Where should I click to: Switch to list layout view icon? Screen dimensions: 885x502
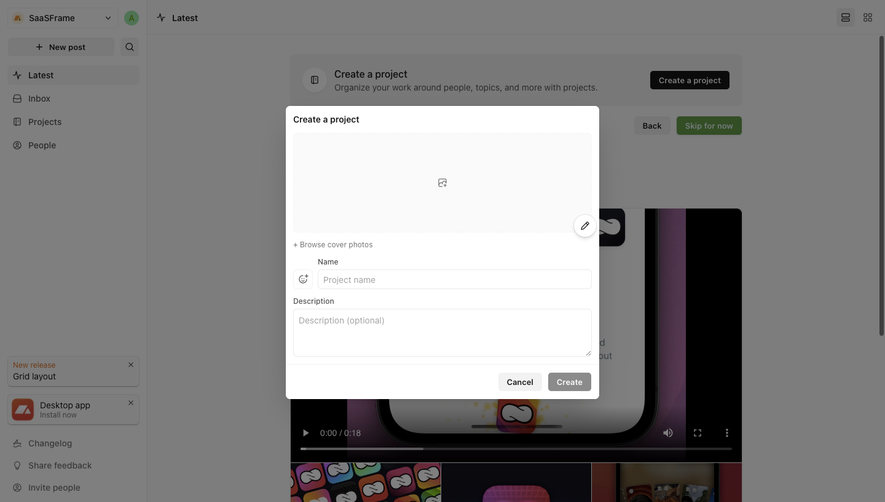pyautogui.click(x=845, y=18)
